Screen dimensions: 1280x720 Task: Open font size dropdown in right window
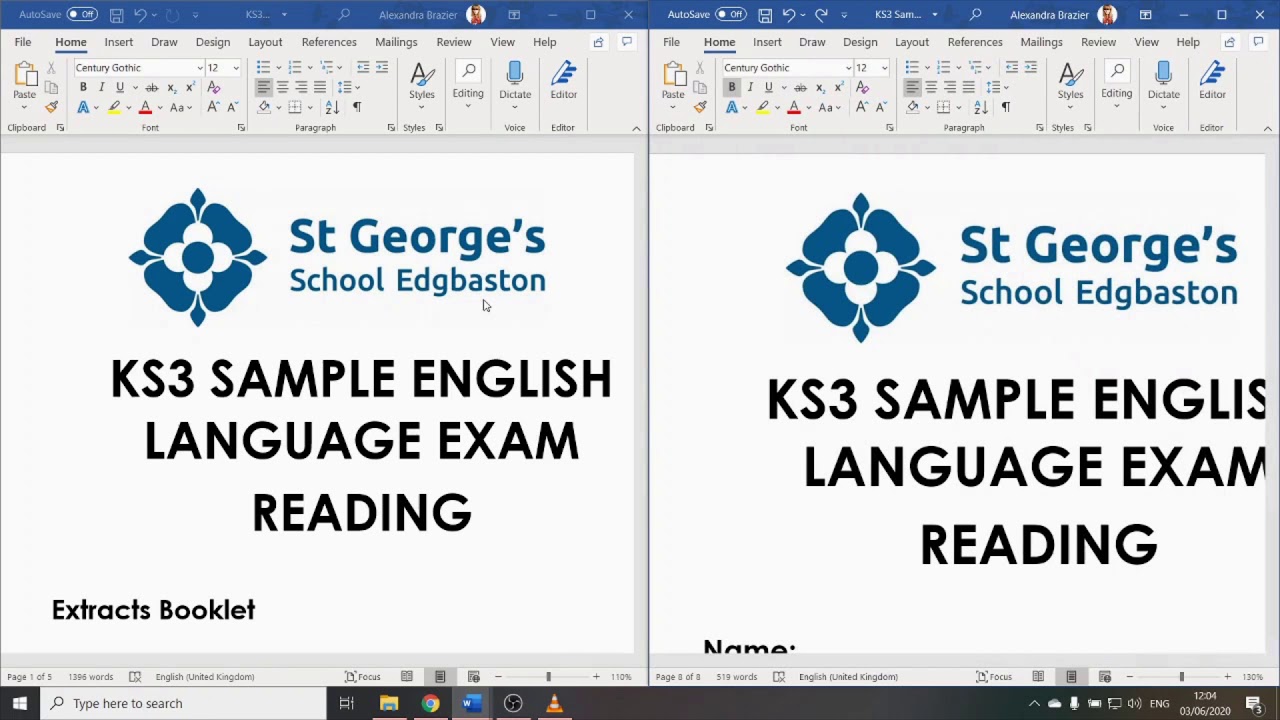(884, 68)
